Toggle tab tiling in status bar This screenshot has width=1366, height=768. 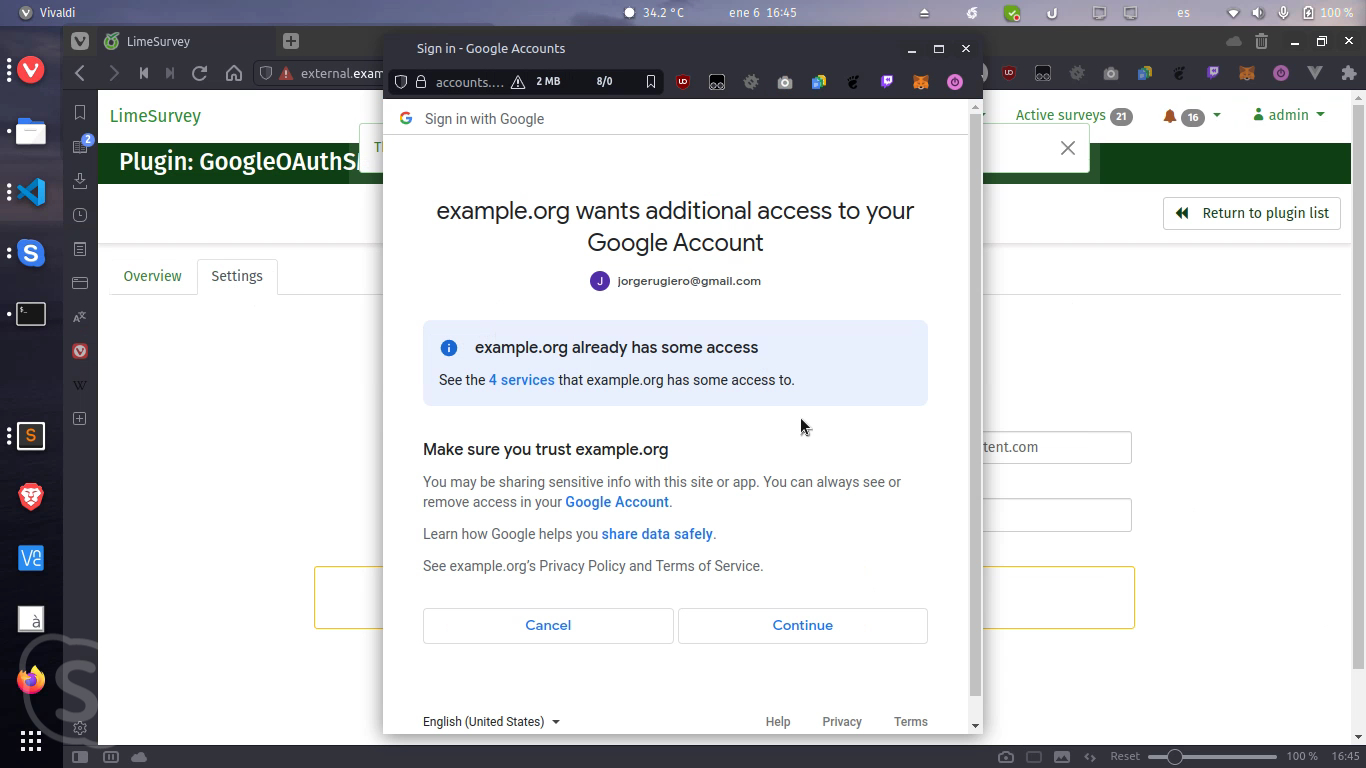[1034, 757]
